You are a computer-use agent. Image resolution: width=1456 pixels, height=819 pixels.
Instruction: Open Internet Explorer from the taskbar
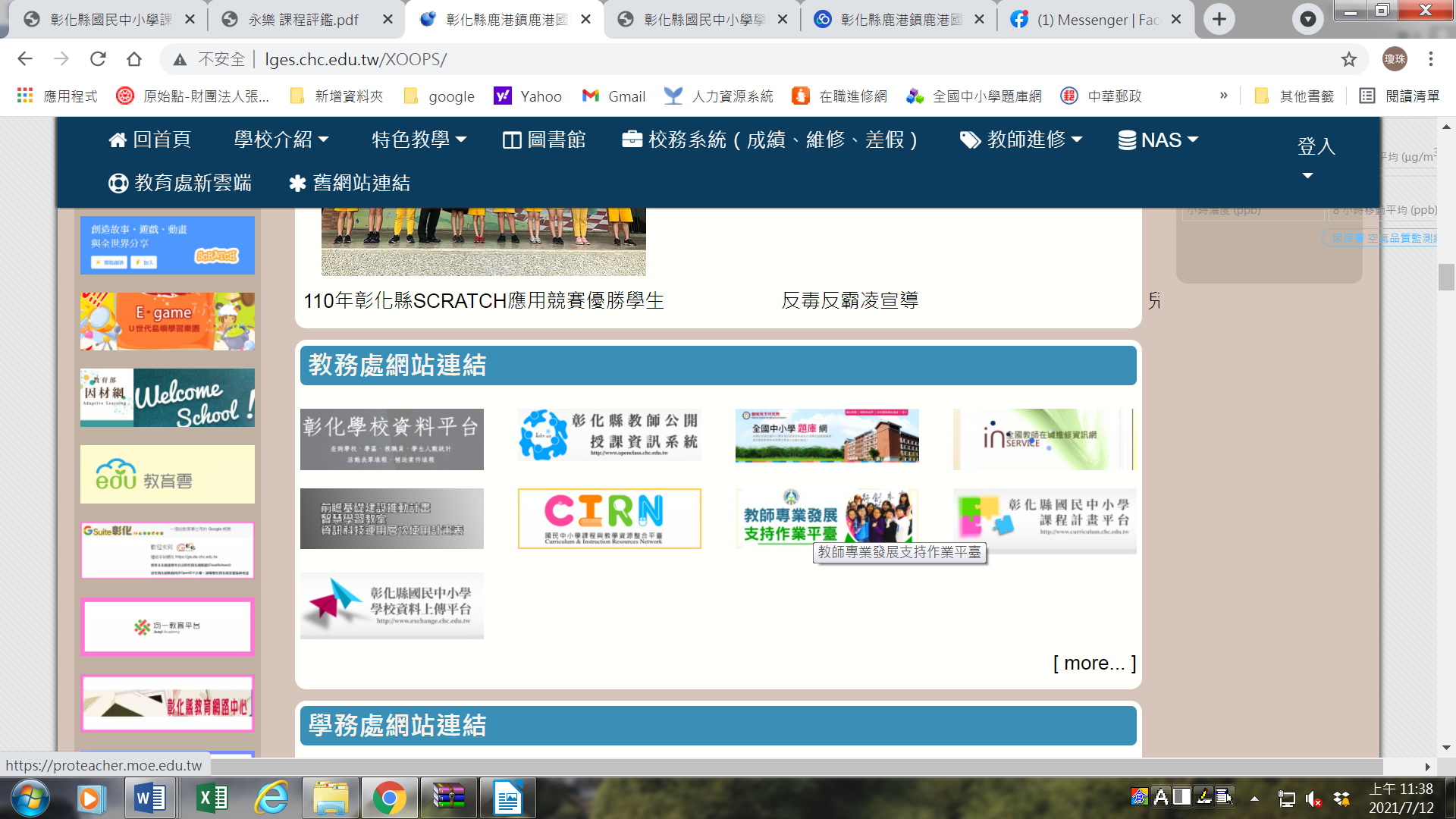271,798
